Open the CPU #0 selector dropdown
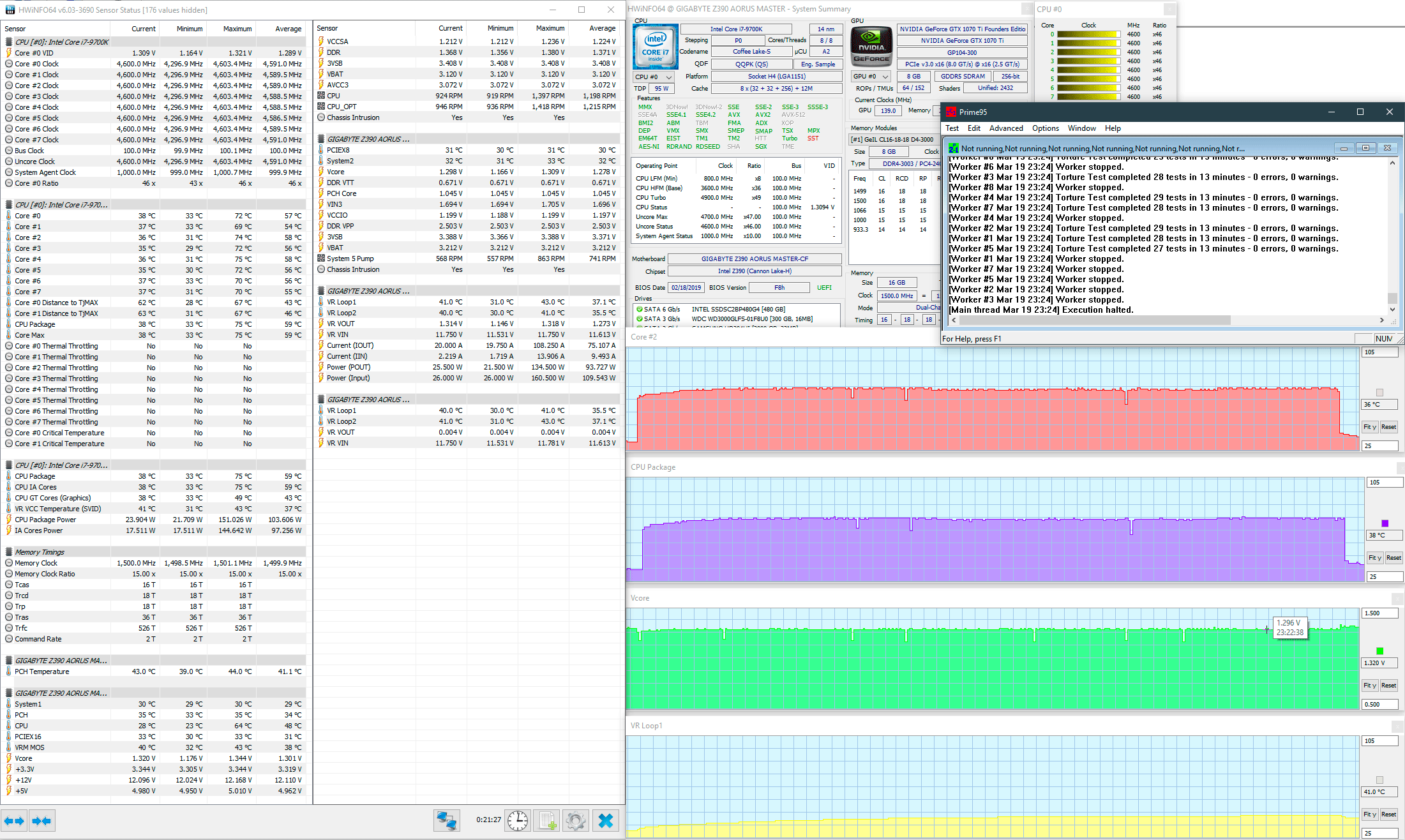Viewport: 1405px width, 840px height. coord(654,77)
